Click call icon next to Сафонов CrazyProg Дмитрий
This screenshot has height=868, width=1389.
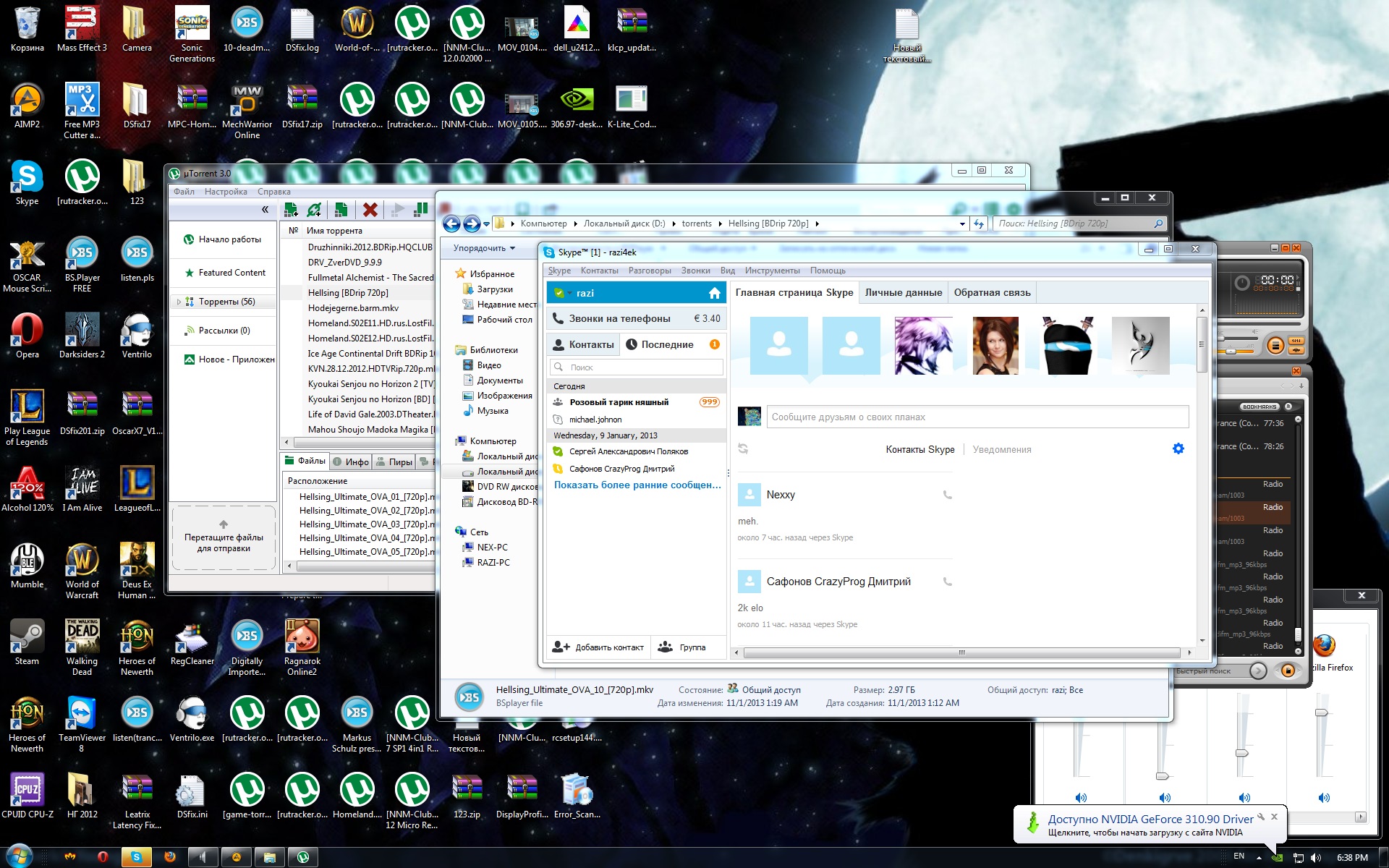click(x=948, y=582)
